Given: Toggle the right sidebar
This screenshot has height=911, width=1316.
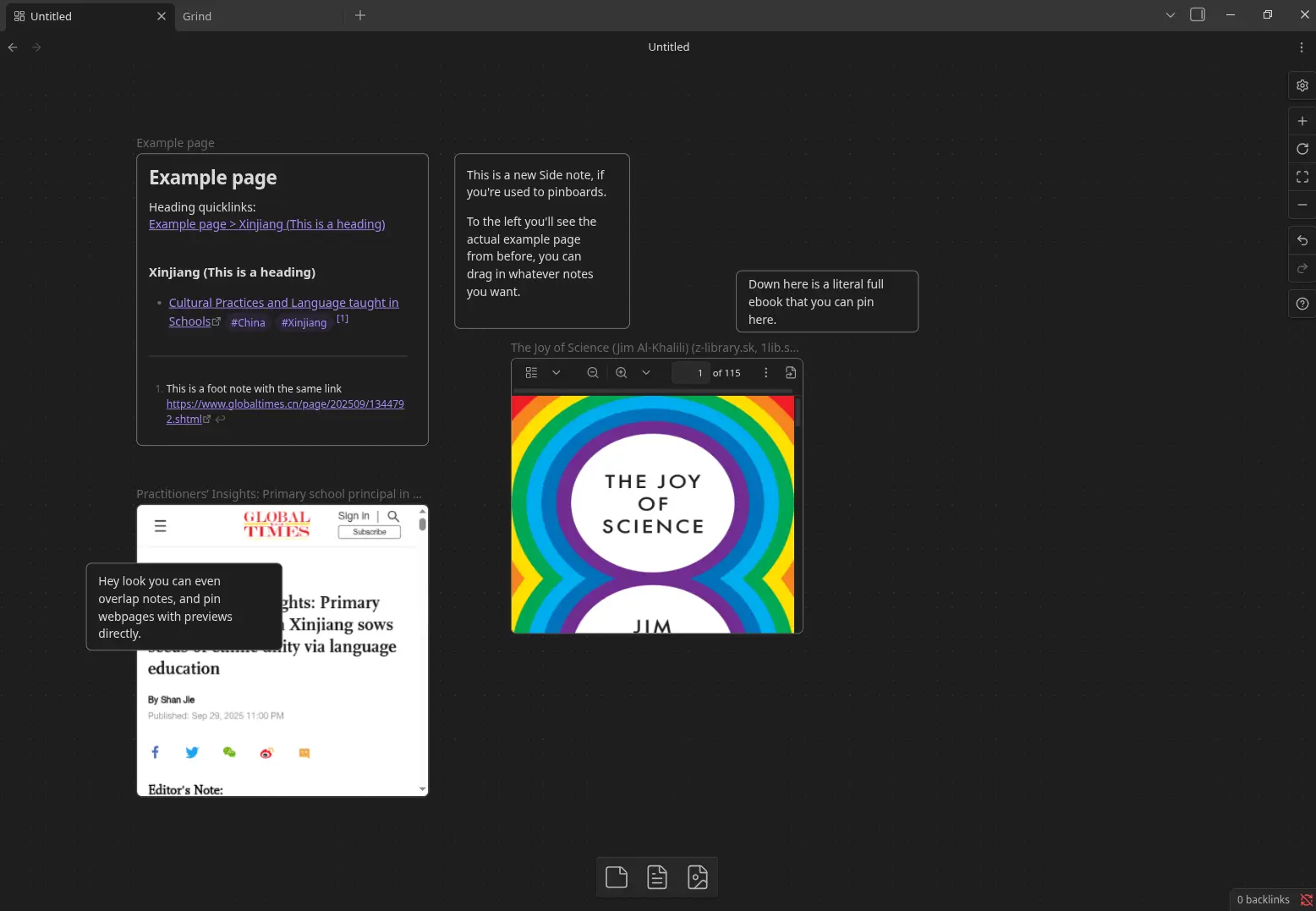Looking at the screenshot, I should [1198, 14].
